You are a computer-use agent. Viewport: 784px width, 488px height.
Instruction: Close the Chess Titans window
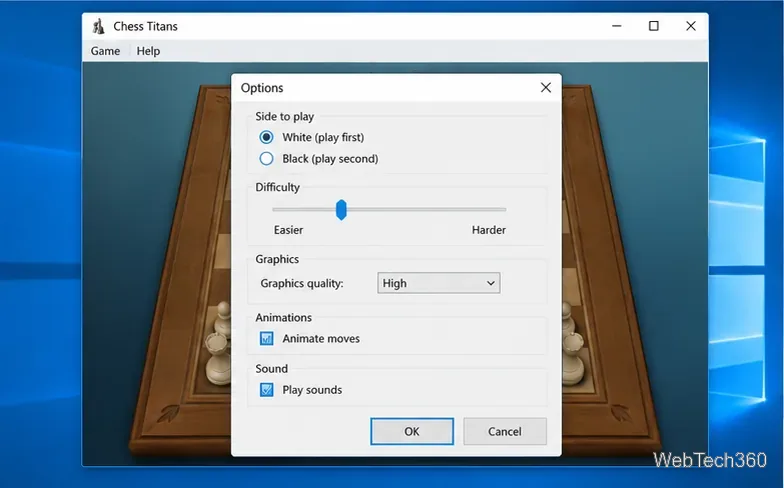click(690, 26)
